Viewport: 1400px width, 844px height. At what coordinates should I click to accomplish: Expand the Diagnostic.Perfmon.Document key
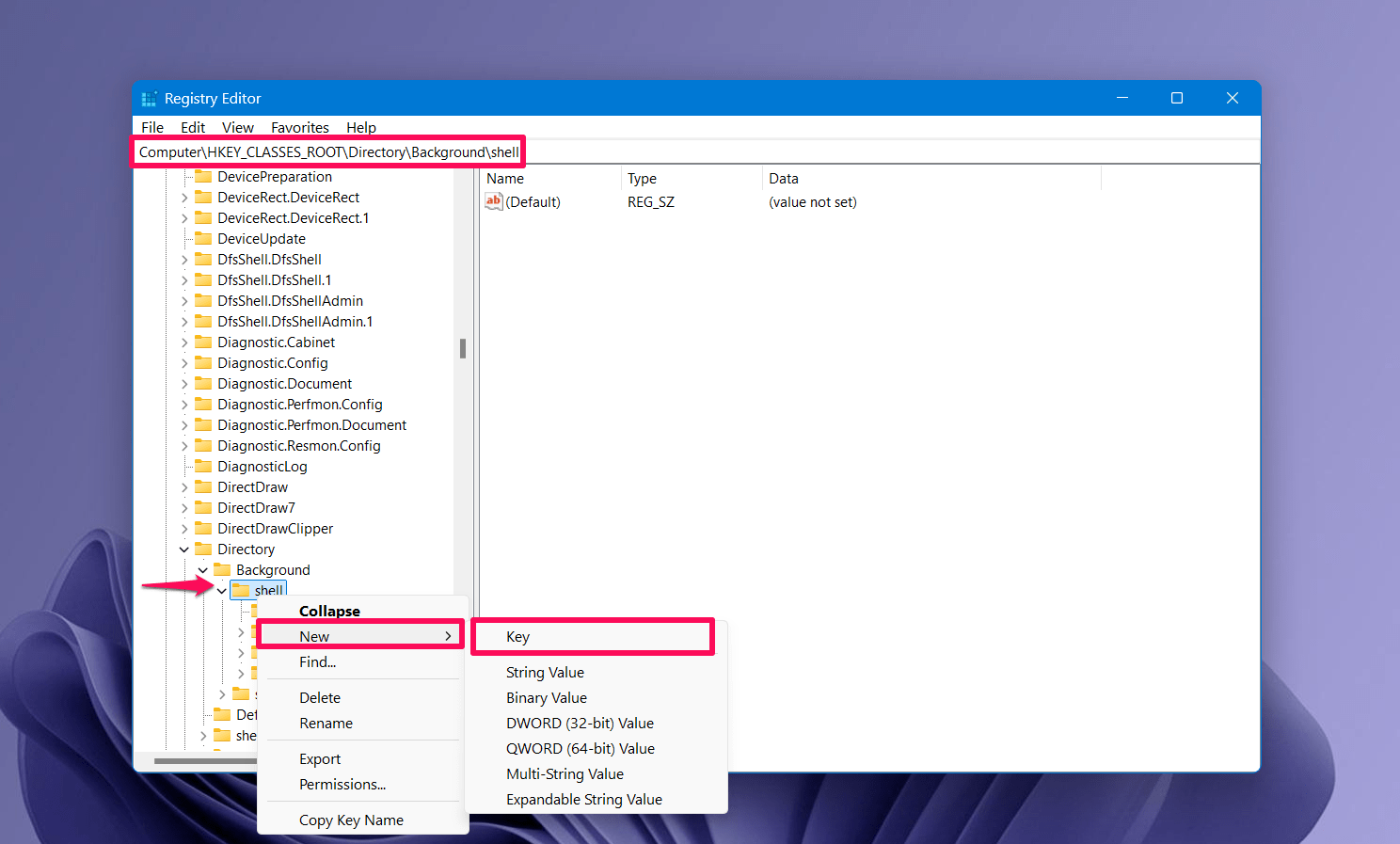click(184, 425)
